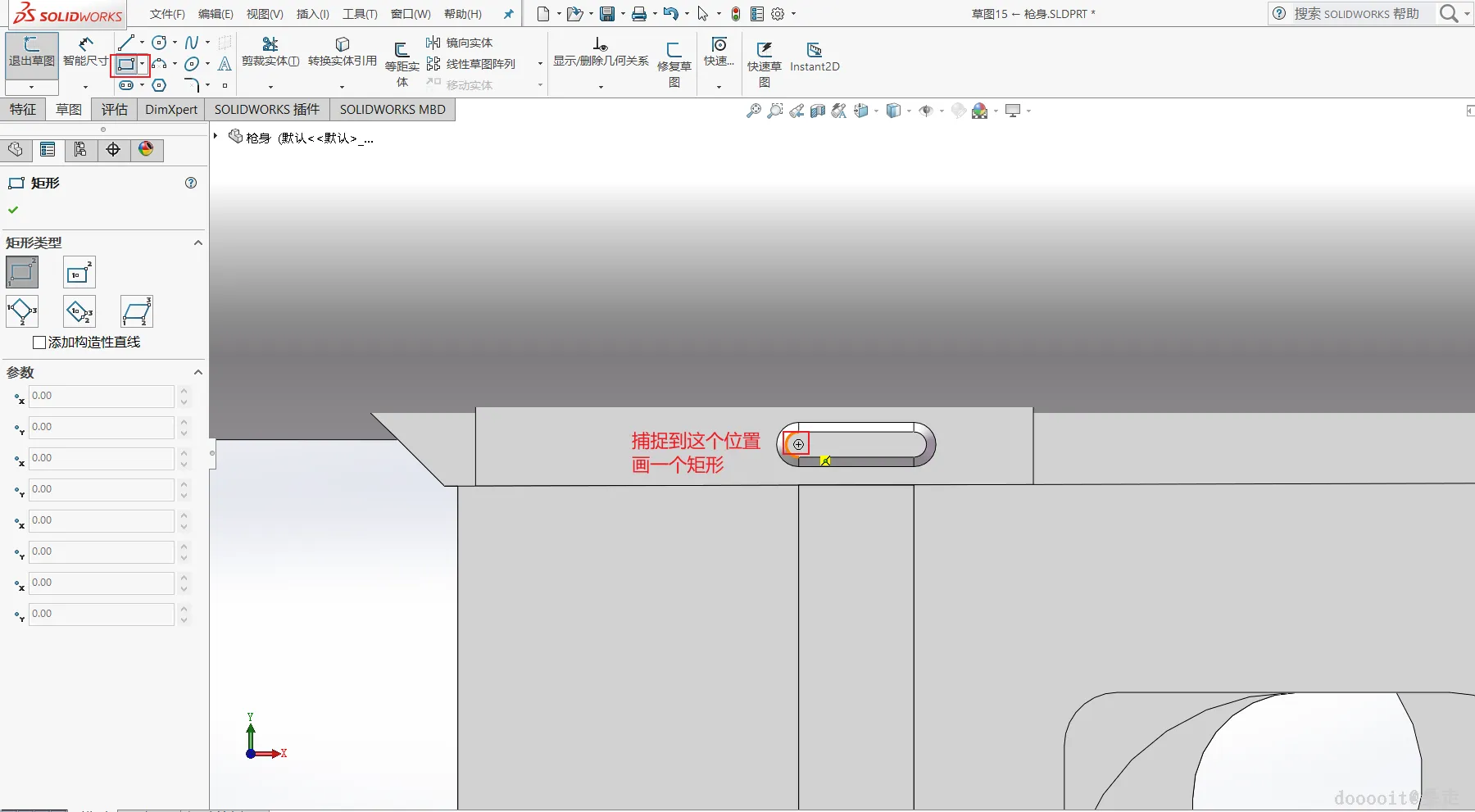
Task: Toggle the Instant2D button
Action: (x=815, y=57)
